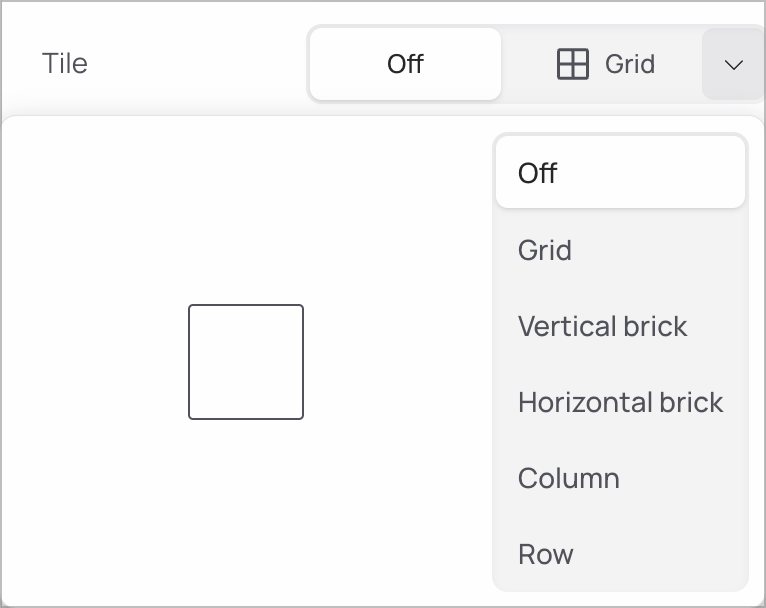Select Grid from the dropdown list
The width and height of the screenshot is (766, 608).
click(545, 250)
